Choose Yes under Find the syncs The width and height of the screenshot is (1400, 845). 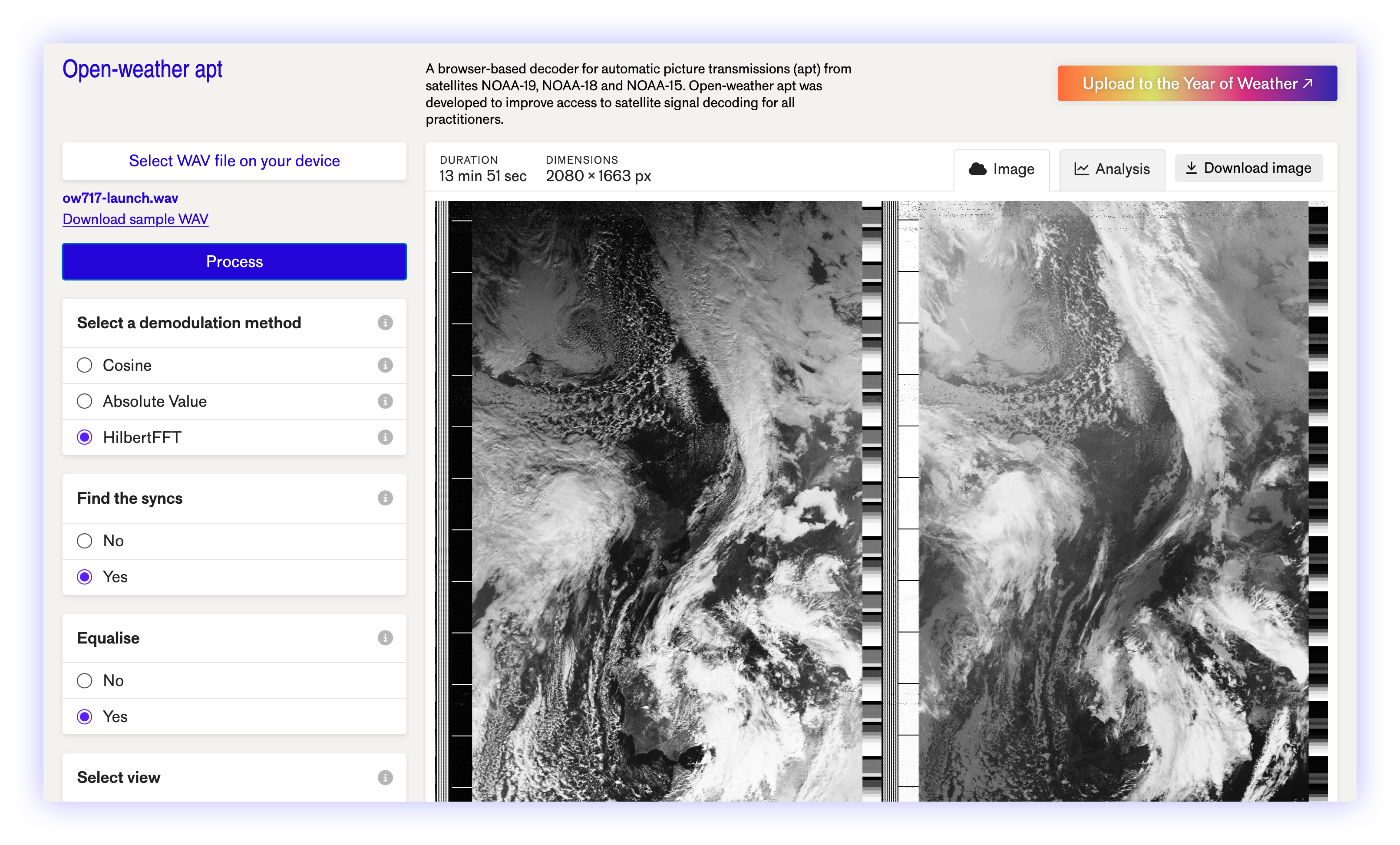pyautogui.click(x=85, y=577)
